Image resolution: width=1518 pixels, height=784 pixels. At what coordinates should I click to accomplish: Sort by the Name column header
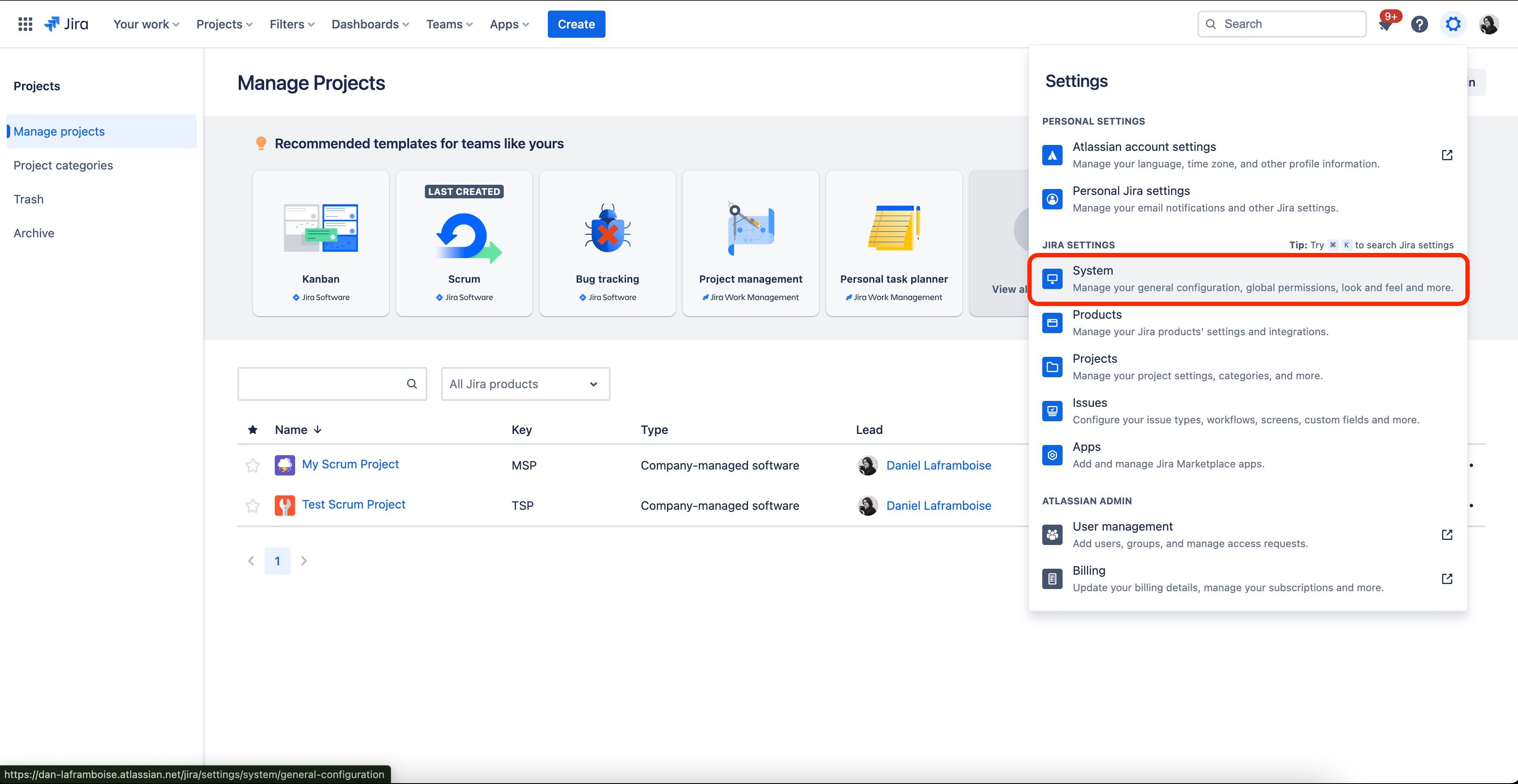point(298,430)
